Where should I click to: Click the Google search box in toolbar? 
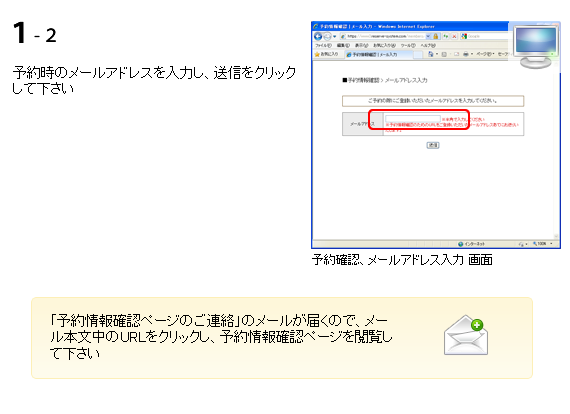(487, 36)
